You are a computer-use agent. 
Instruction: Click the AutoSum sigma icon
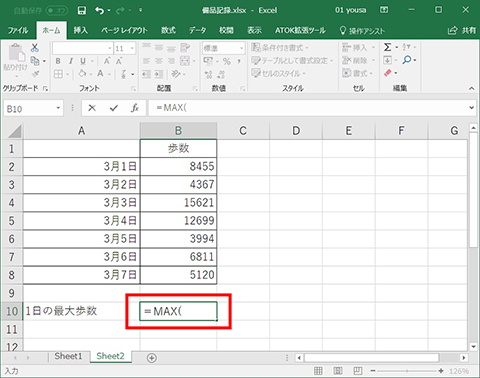(387, 47)
